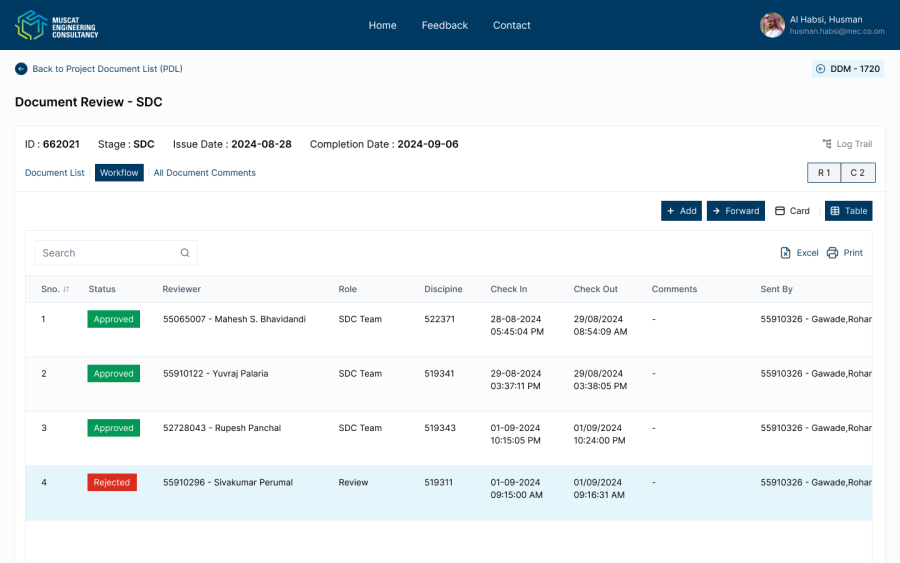Click the DDM - 1720 button
The height and width of the screenshot is (563, 900).
click(848, 69)
